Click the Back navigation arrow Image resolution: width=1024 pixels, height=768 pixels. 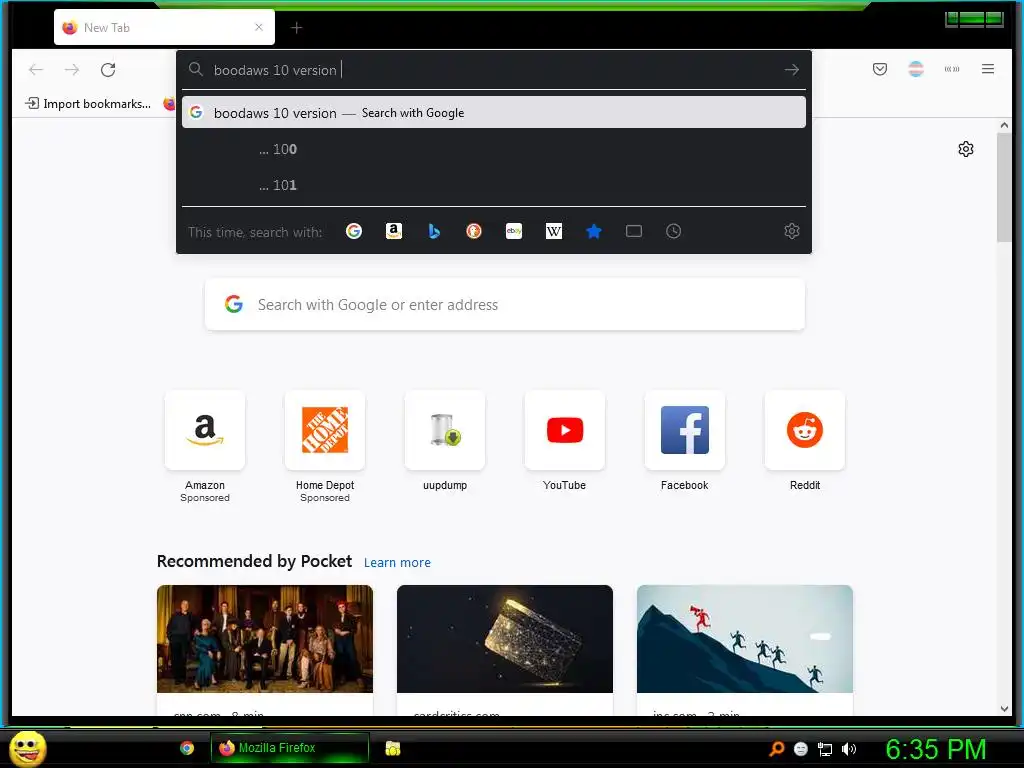pyautogui.click(x=36, y=70)
